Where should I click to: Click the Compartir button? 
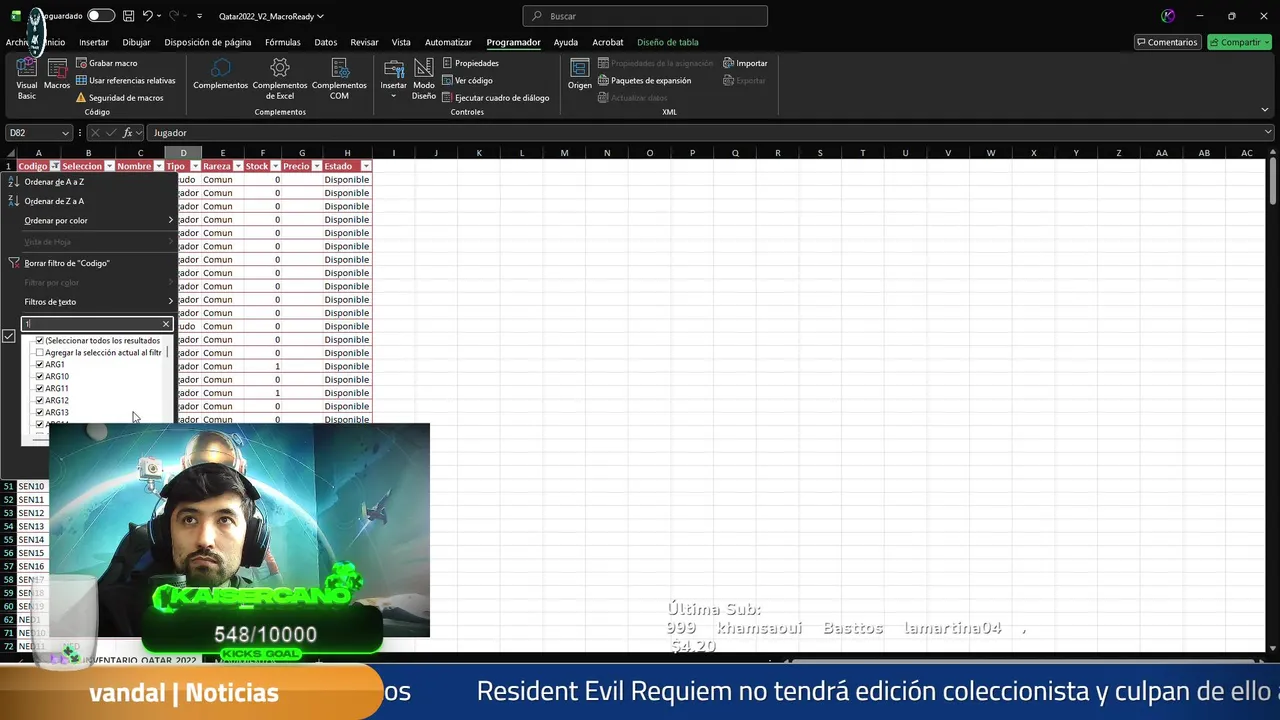(x=1239, y=42)
